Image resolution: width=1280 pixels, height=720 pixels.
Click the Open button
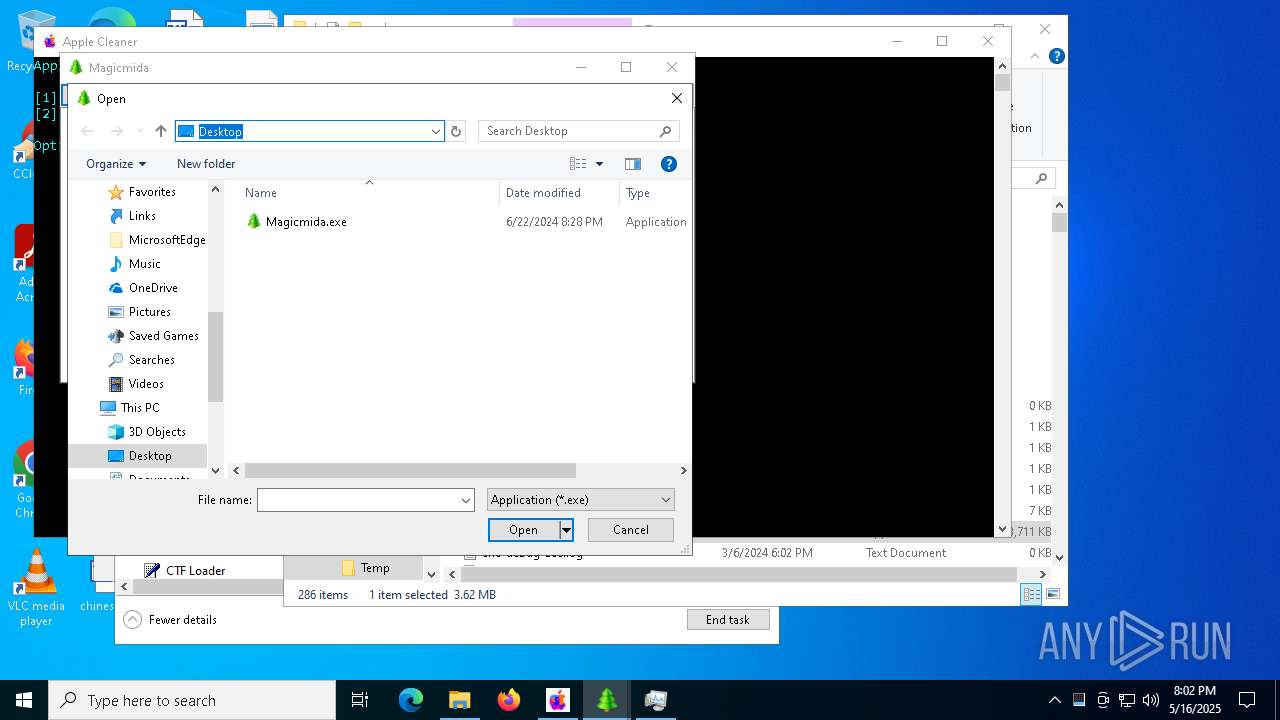click(524, 530)
